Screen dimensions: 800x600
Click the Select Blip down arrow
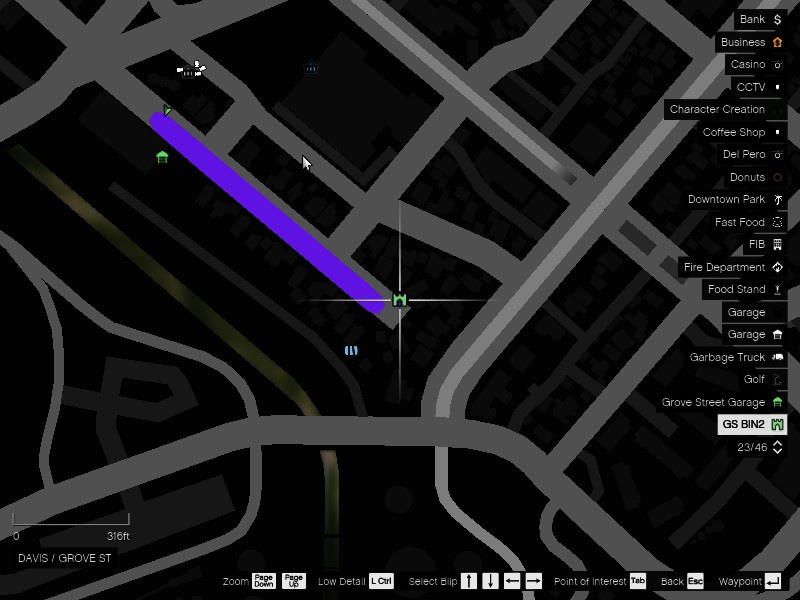(490, 581)
